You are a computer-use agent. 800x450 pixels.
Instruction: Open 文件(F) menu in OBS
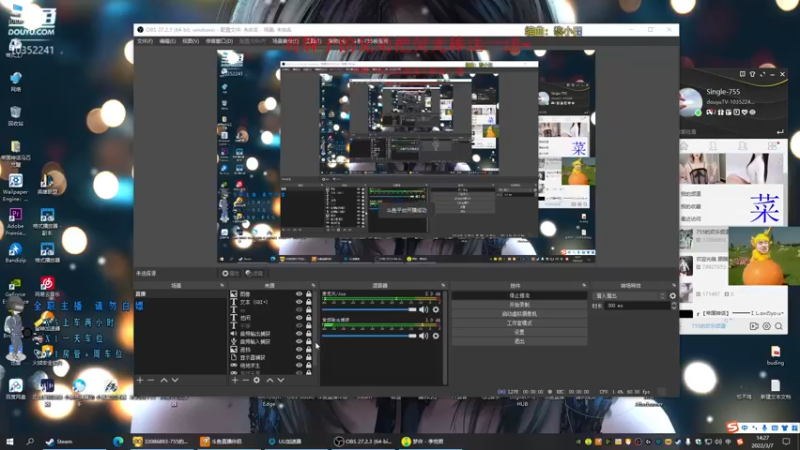tap(145, 41)
